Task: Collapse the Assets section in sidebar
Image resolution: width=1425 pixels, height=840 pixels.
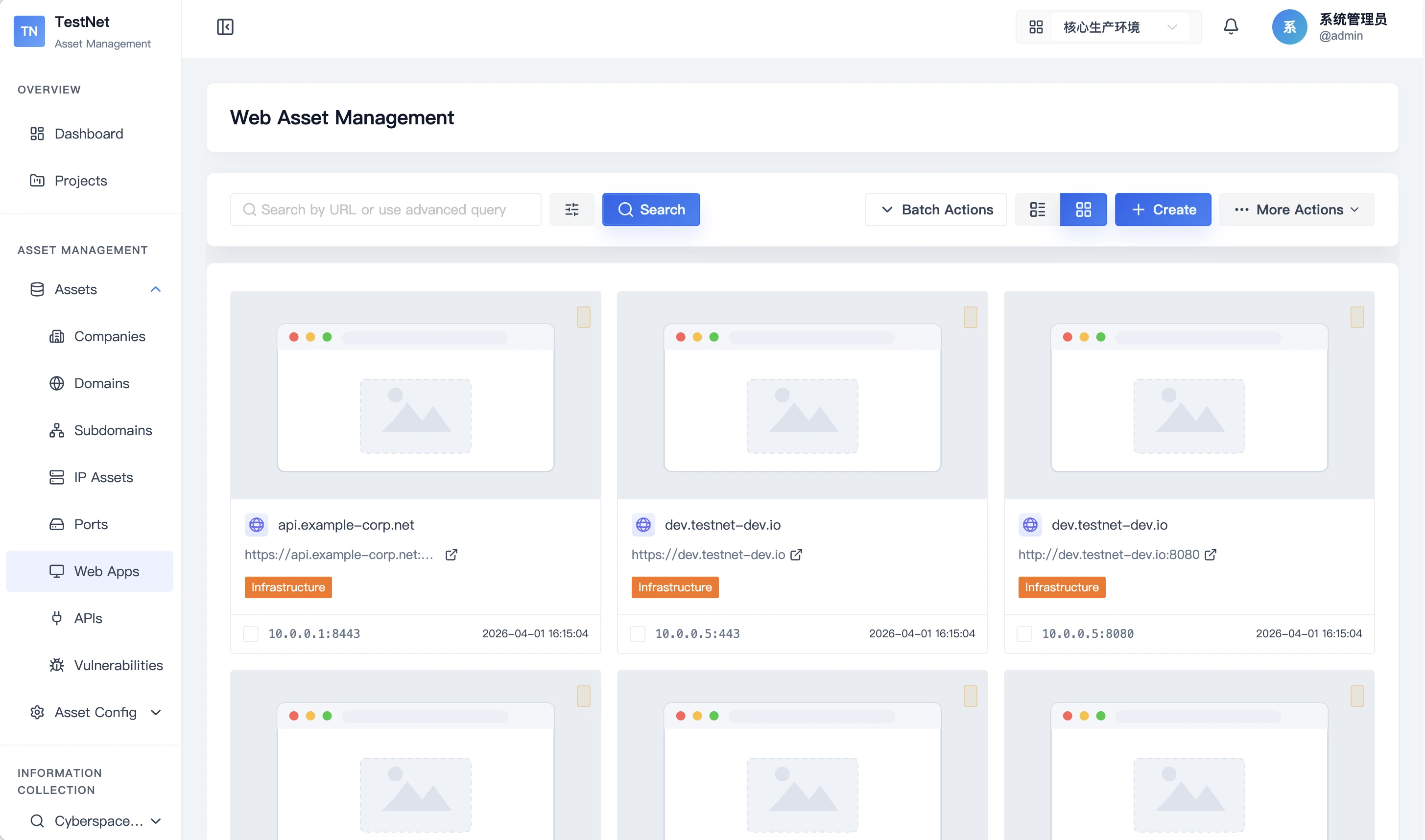Action: pos(156,289)
